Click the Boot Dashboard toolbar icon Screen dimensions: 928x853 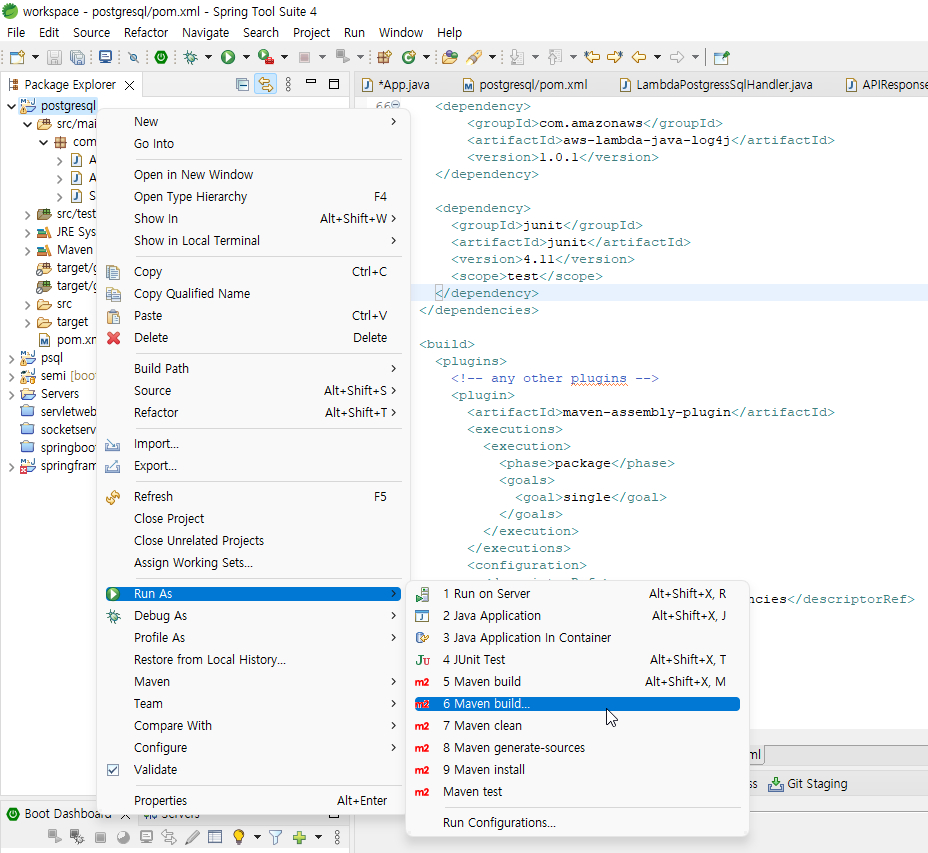point(161,58)
